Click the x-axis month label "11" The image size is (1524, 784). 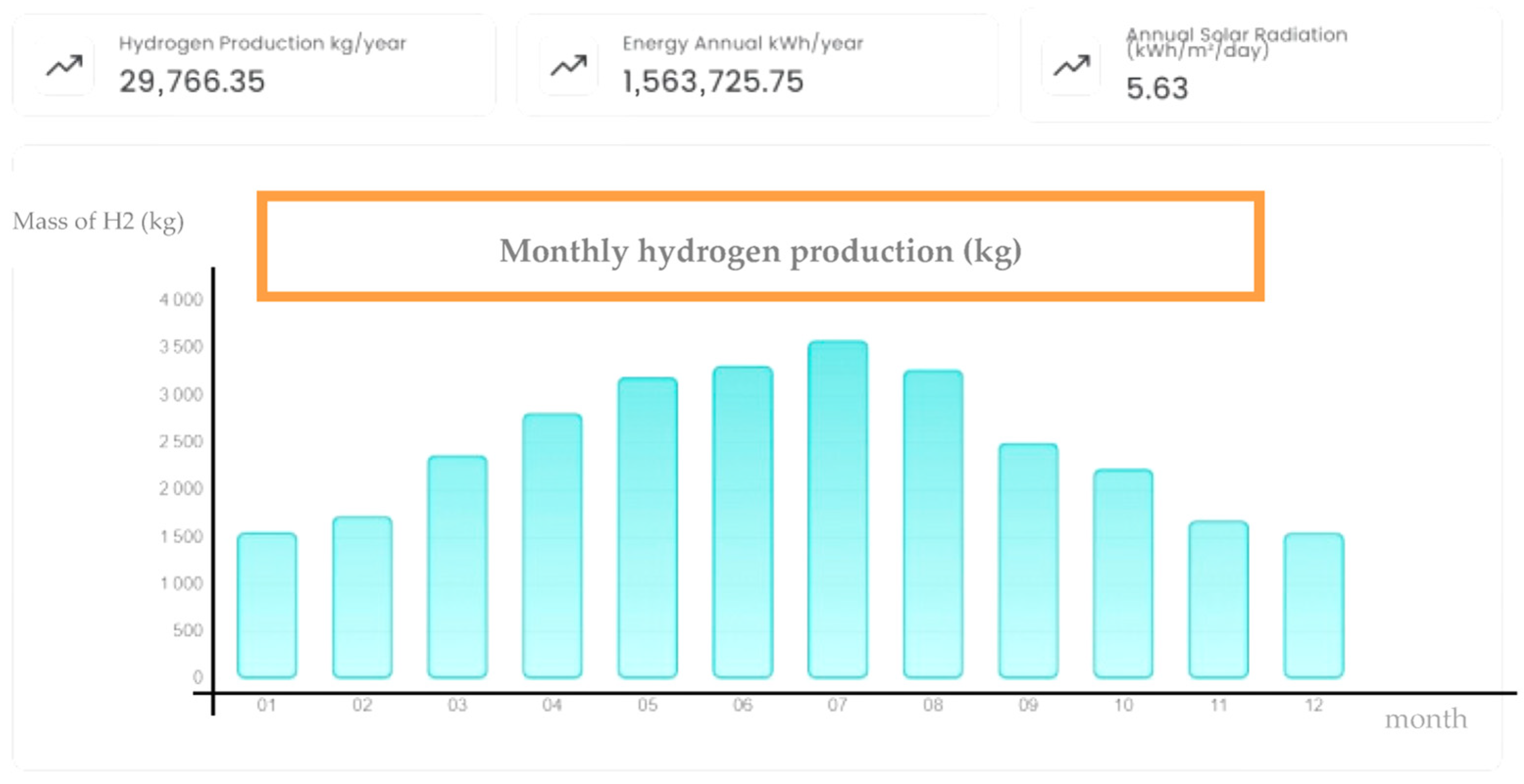pos(1219,705)
